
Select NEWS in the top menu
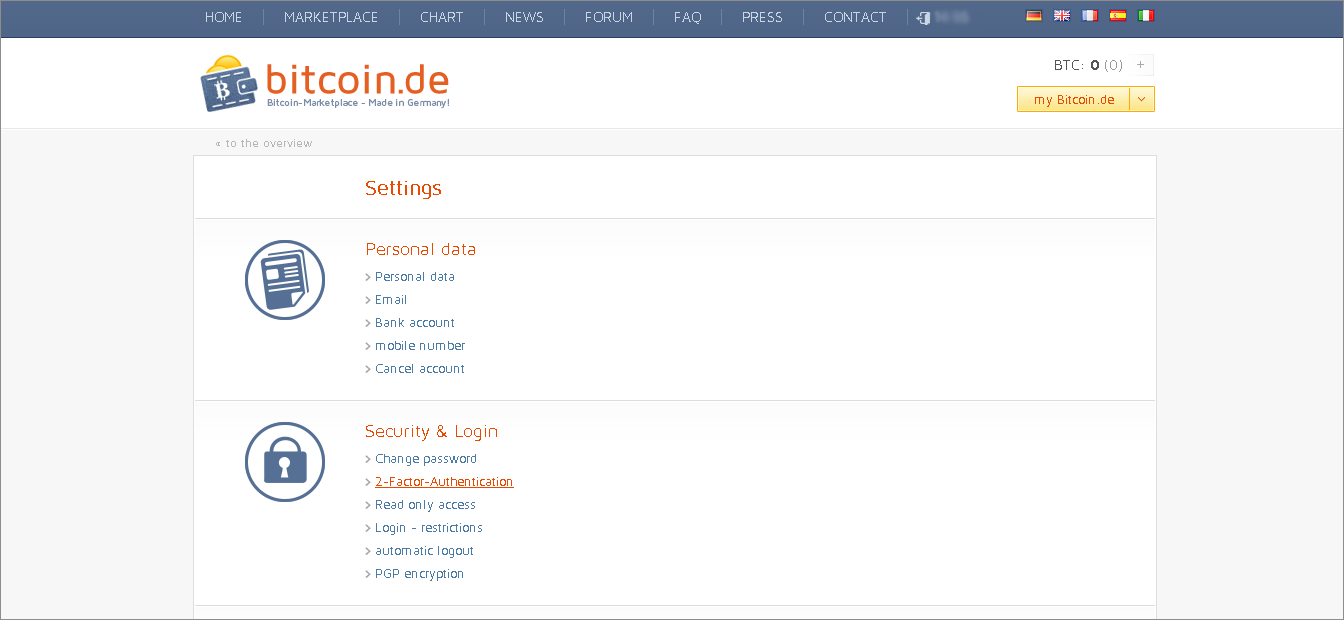click(x=524, y=17)
